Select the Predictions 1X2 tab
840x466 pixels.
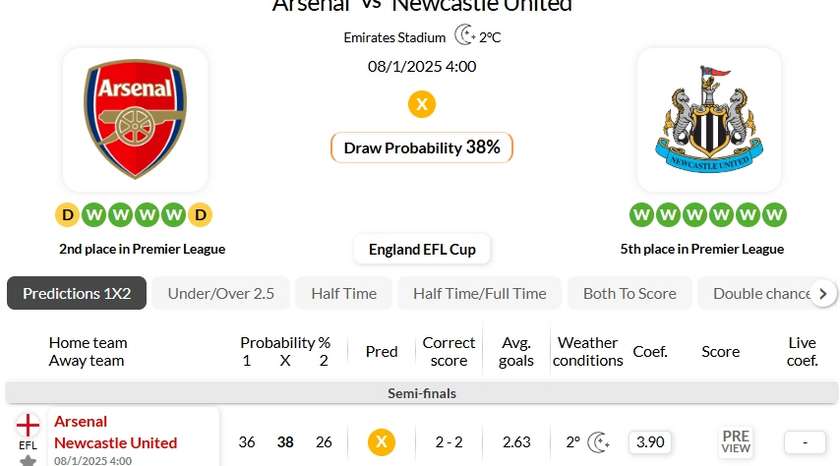click(77, 293)
